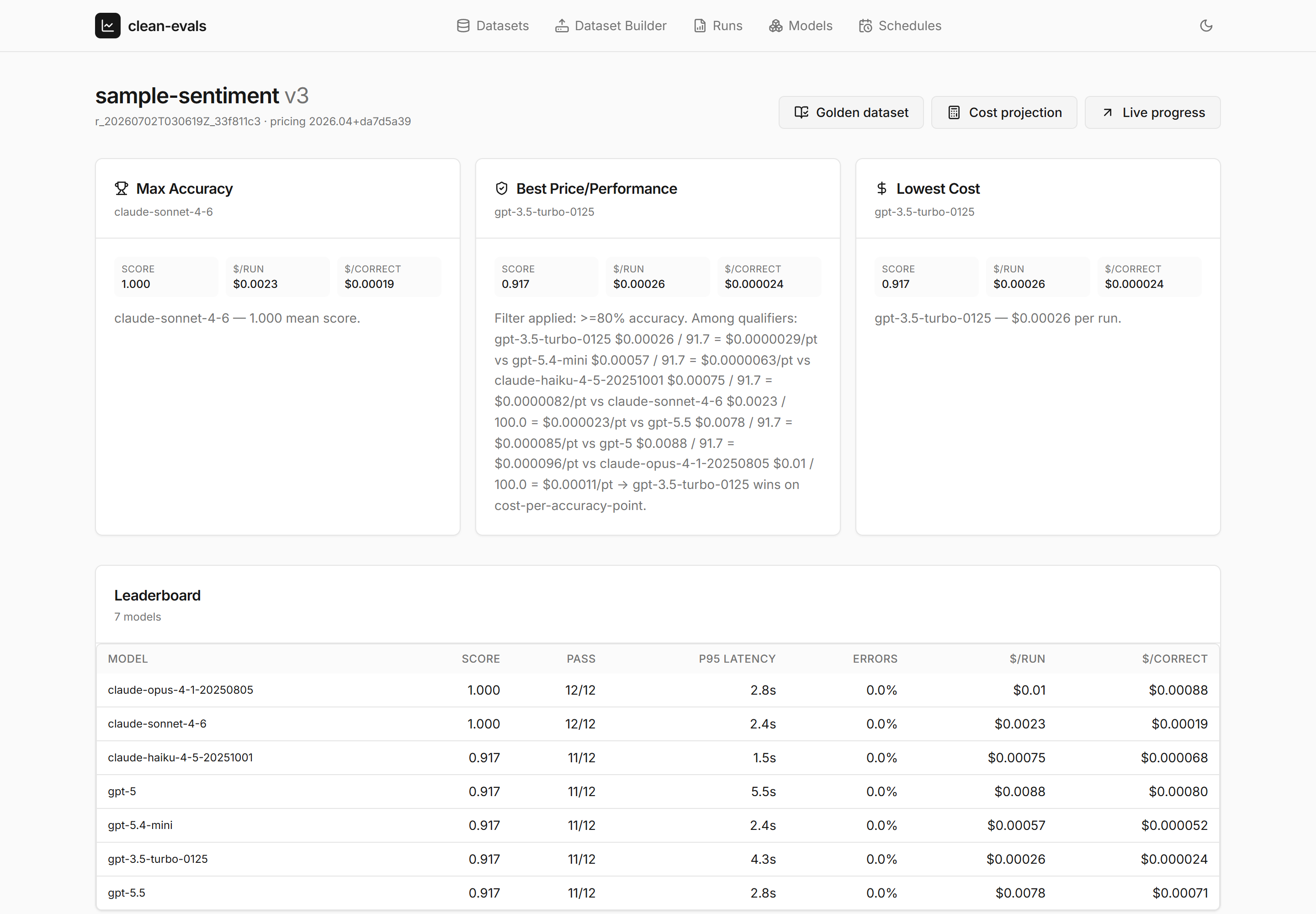Select the gpt-3.5-turbo-0125 leaderboard row

(x=658, y=859)
